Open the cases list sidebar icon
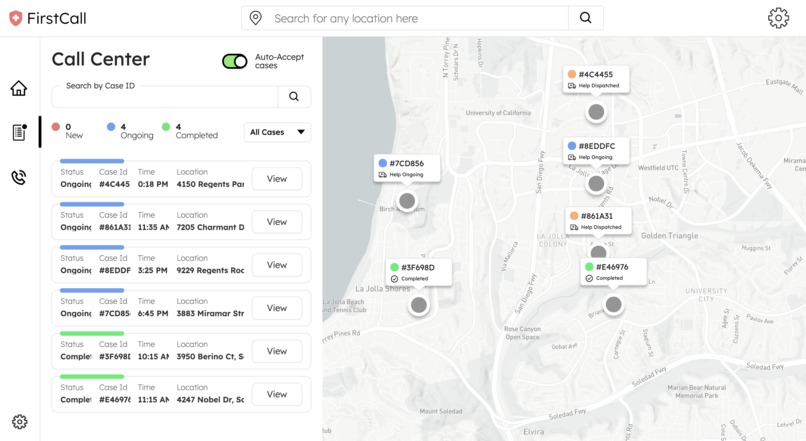806x441 pixels. click(x=19, y=132)
